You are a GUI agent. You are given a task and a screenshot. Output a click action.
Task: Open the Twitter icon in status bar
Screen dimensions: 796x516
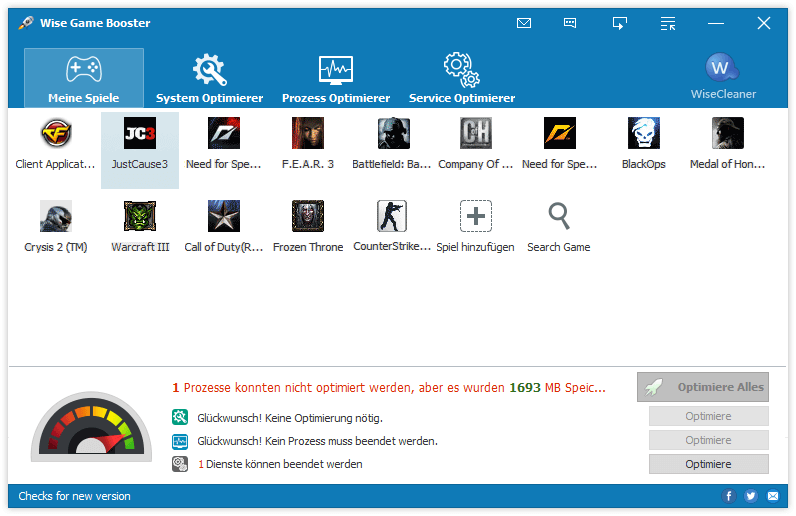tap(751, 496)
